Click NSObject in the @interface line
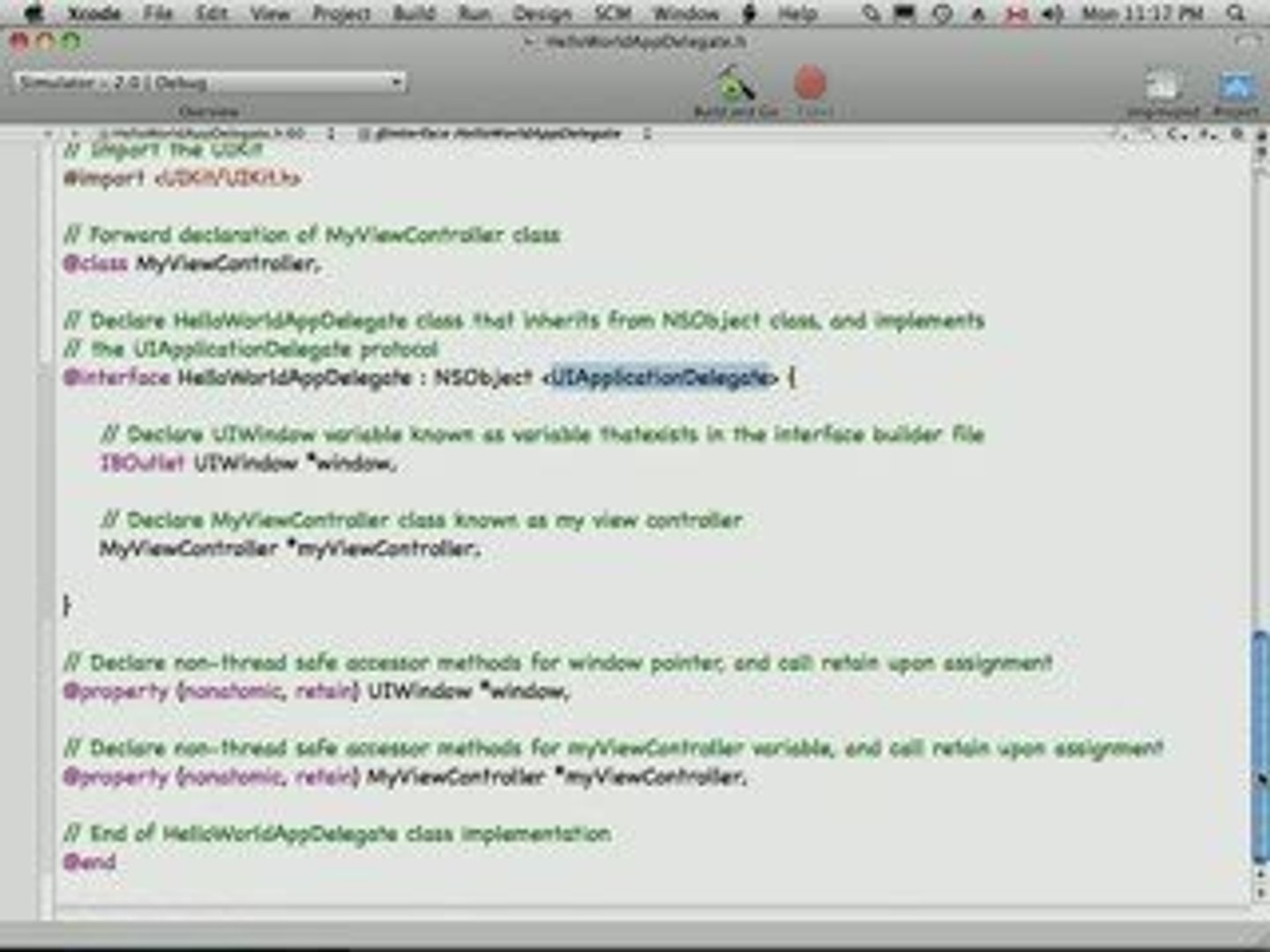The height and width of the screenshot is (952, 1270). pos(483,377)
